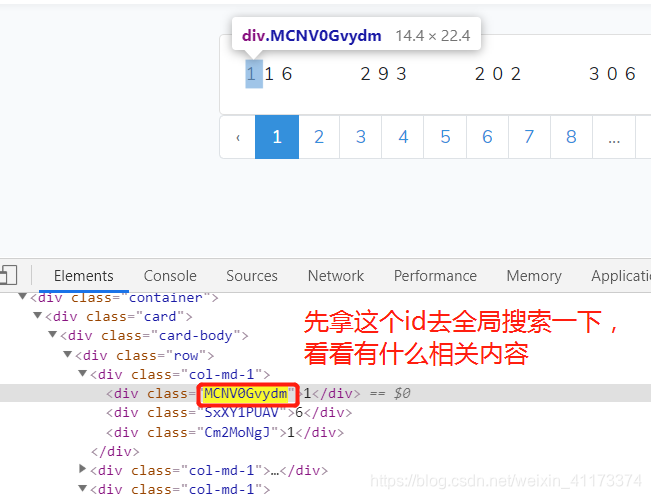Expand the collapsed col-md-1 div node
Image resolution: width=651 pixels, height=499 pixels.
[x=83, y=469]
